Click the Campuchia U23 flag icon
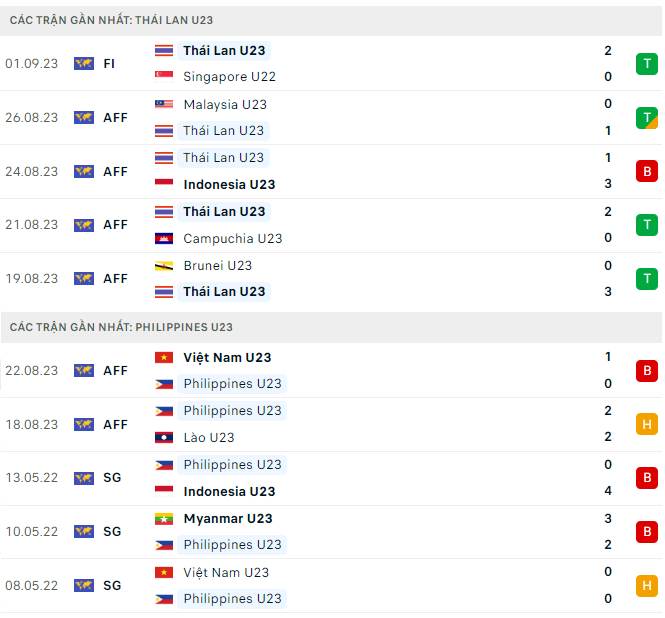 tap(164, 238)
